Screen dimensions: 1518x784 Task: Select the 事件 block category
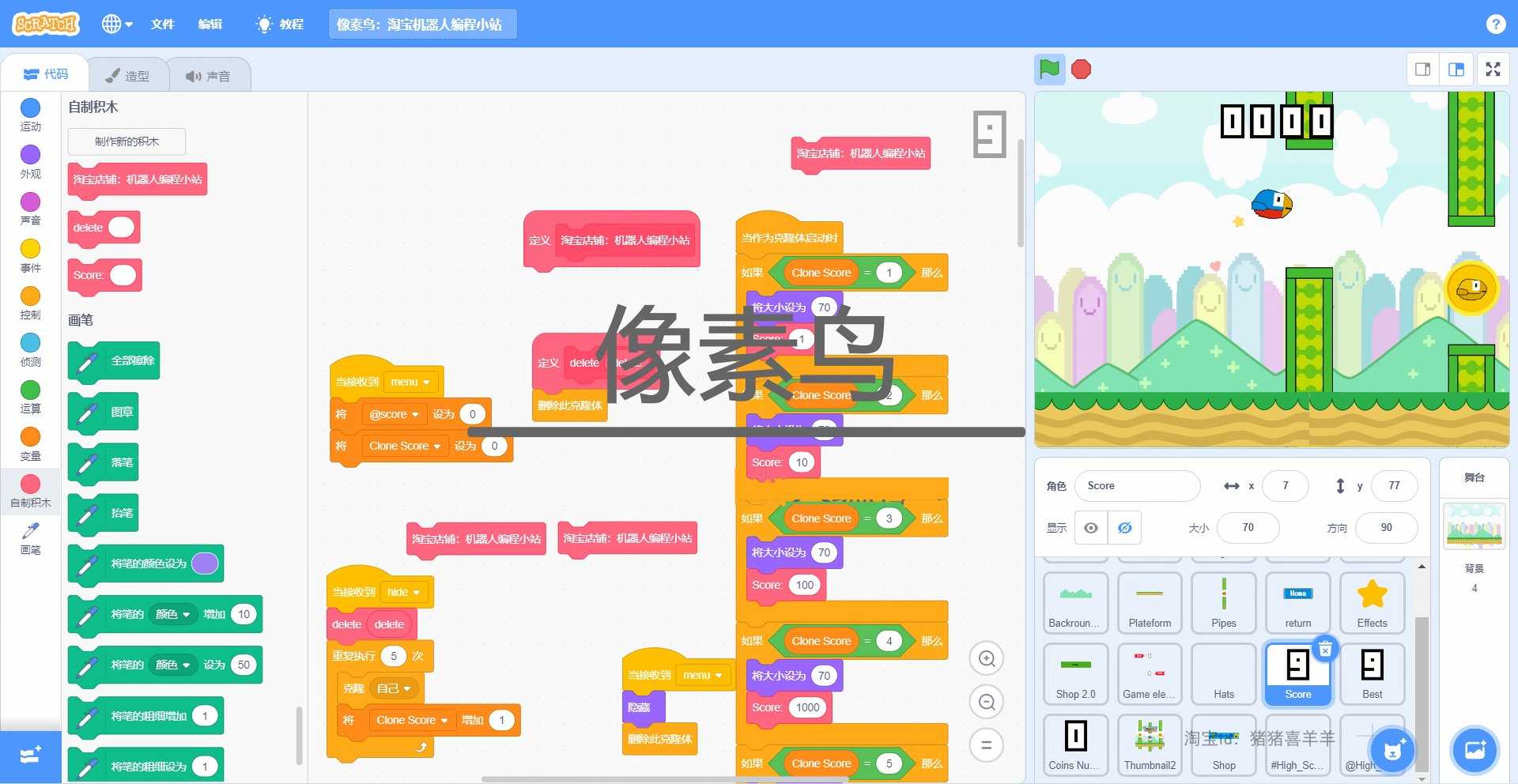30,256
